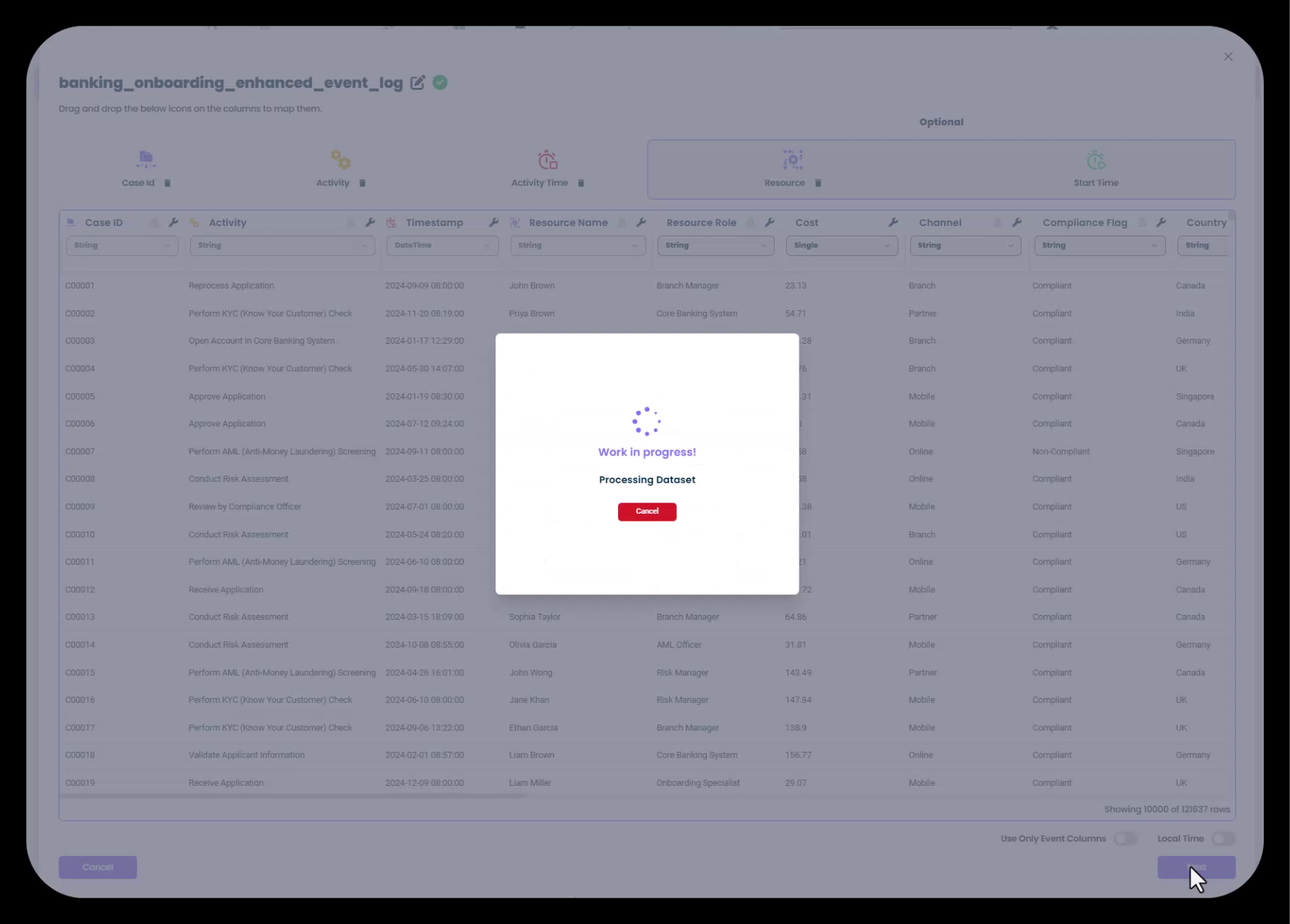Click wrench icon on Timestamp column
Screen dimensions: 1290x924
[x=493, y=222]
